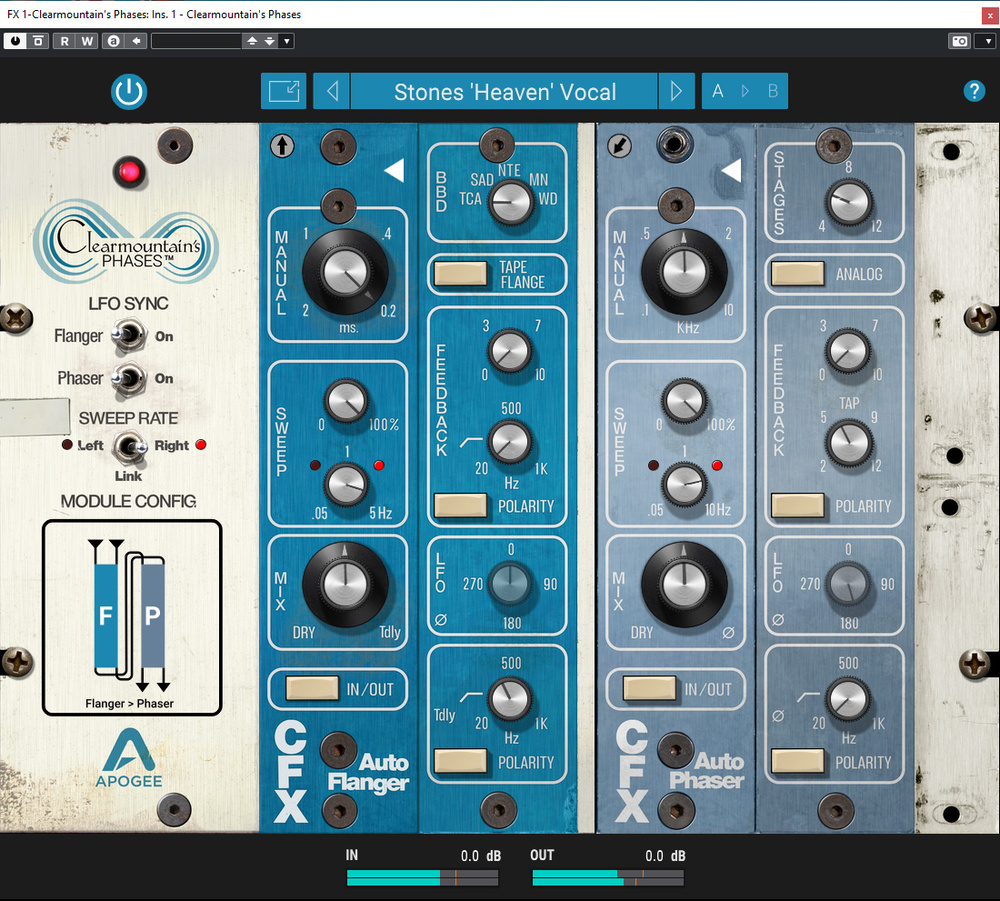The image size is (1000, 901).
Task: Toggle the phaser bottom POLARITY button
Action: 797,761
